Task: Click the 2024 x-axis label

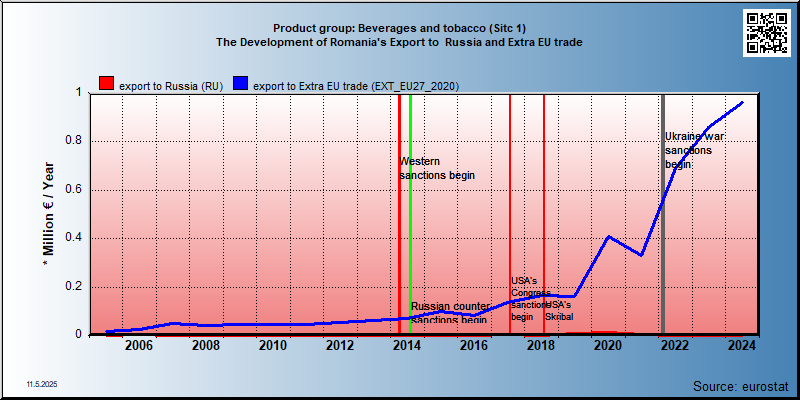Action: (x=742, y=345)
